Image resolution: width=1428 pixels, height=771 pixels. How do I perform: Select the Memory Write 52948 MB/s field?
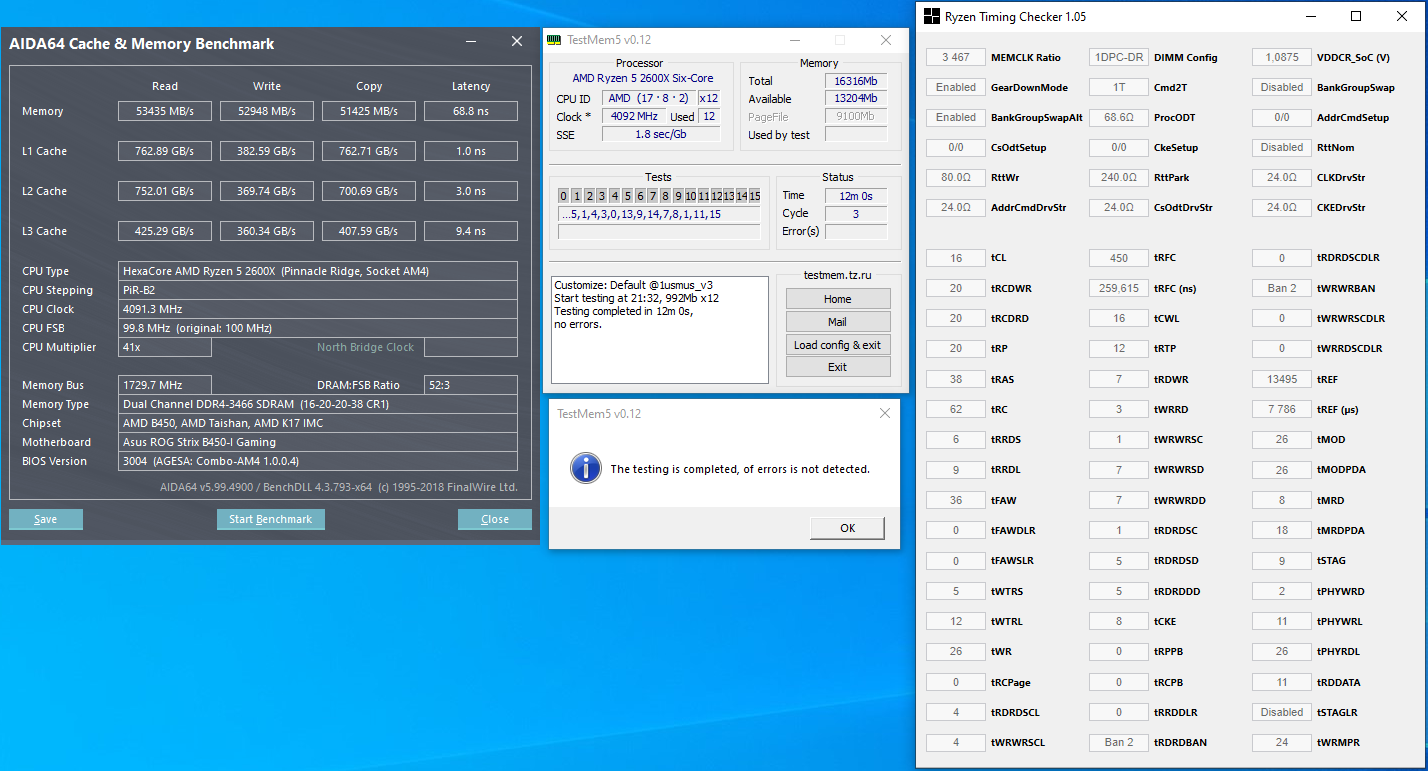[x=267, y=111]
